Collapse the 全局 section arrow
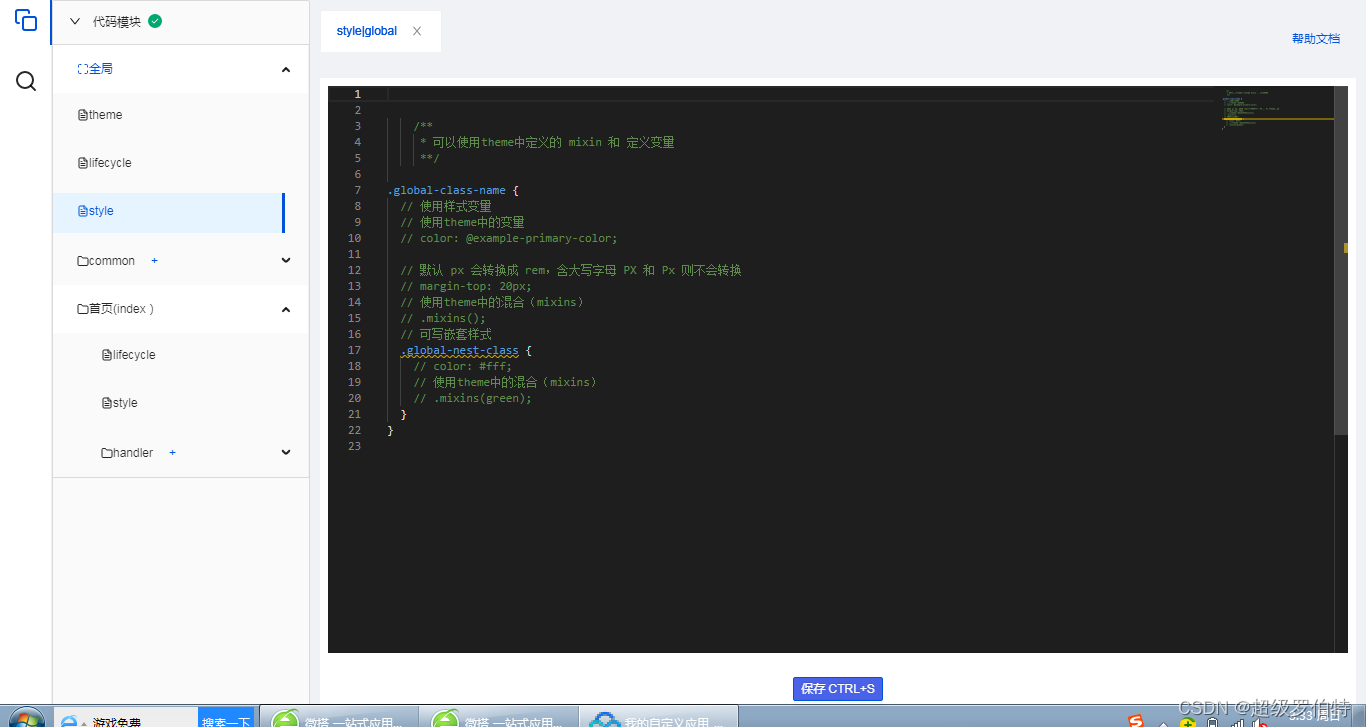This screenshot has width=1366, height=727. point(286,69)
